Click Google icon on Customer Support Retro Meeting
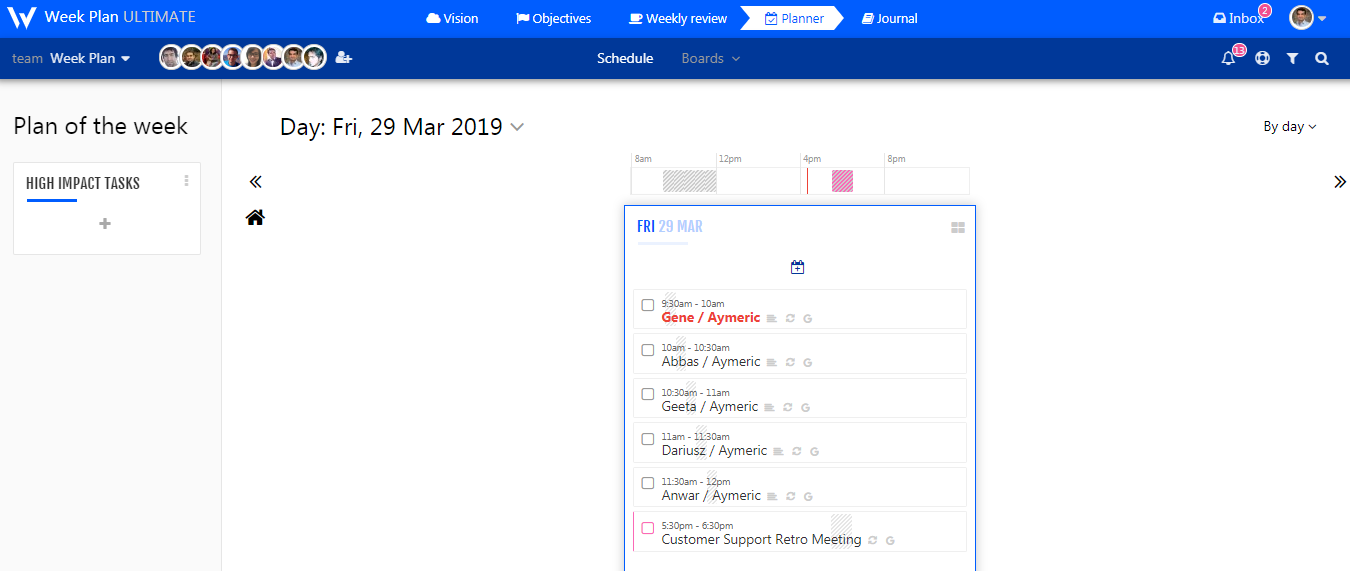 (890, 541)
